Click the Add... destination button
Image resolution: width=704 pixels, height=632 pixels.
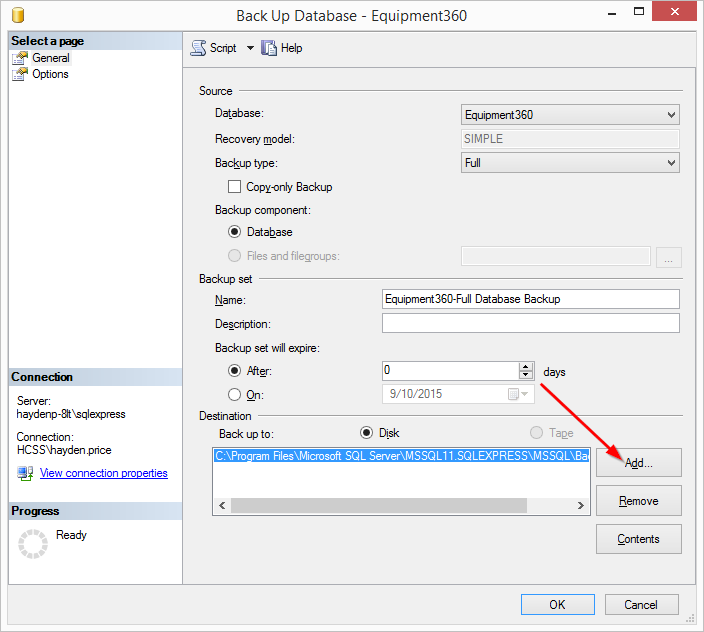(638, 463)
